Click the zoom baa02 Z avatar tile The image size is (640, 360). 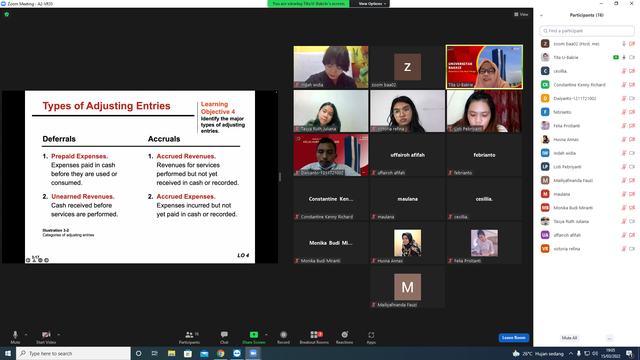(407, 67)
